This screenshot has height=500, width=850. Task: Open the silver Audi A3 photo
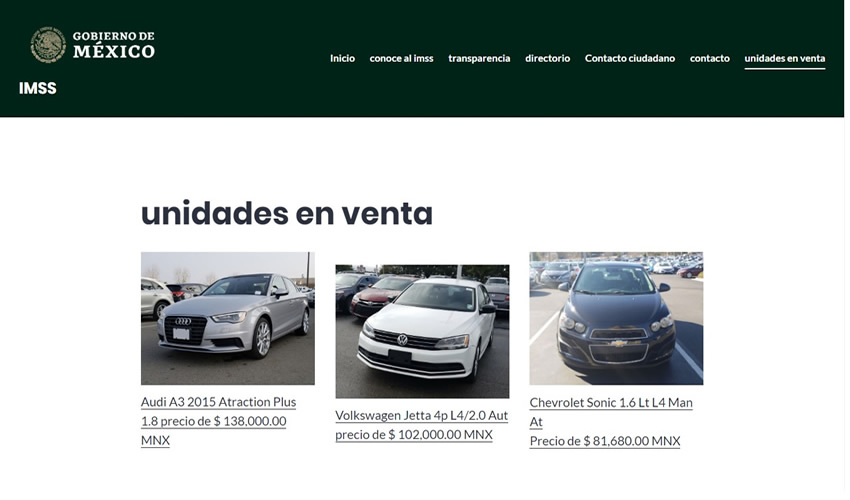(228, 318)
